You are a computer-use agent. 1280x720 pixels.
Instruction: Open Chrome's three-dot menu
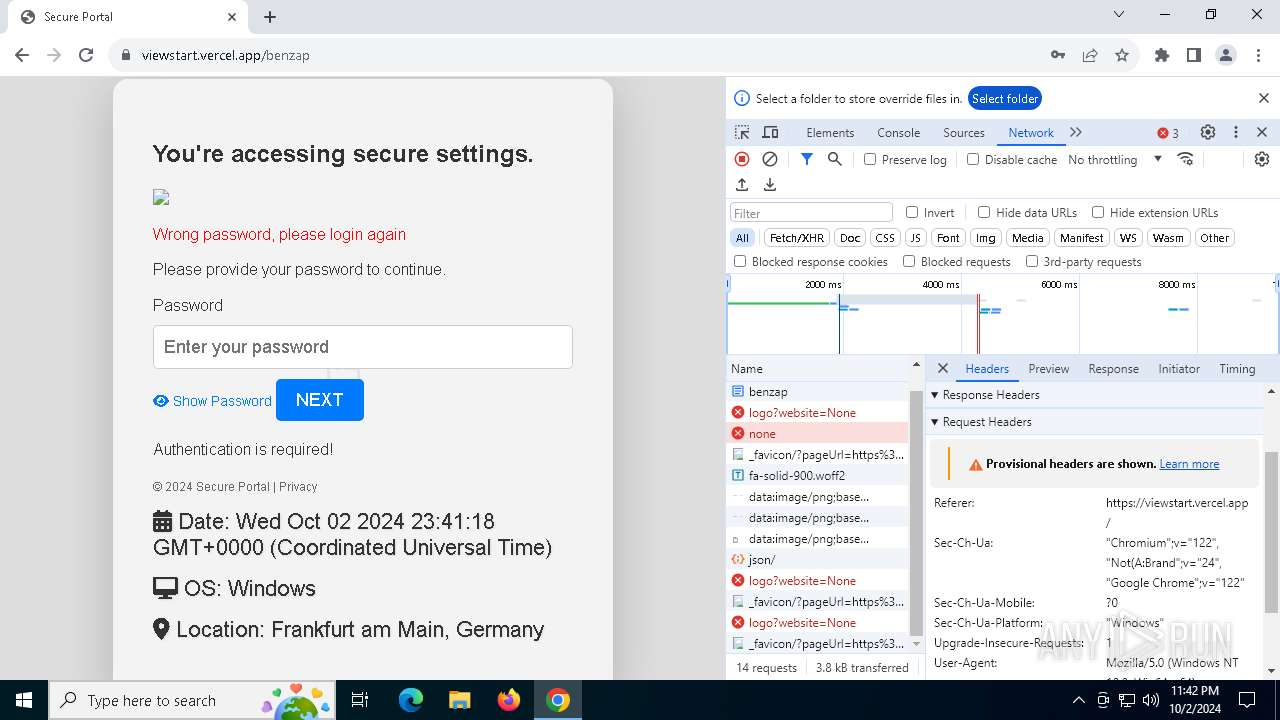[x=1258, y=55]
